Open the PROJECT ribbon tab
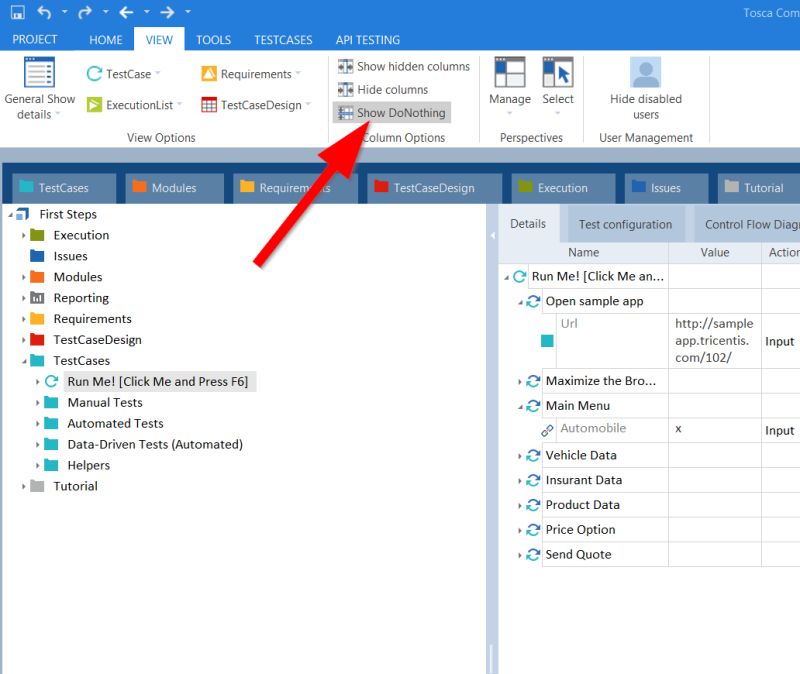800x674 pixels. point(35,39)
